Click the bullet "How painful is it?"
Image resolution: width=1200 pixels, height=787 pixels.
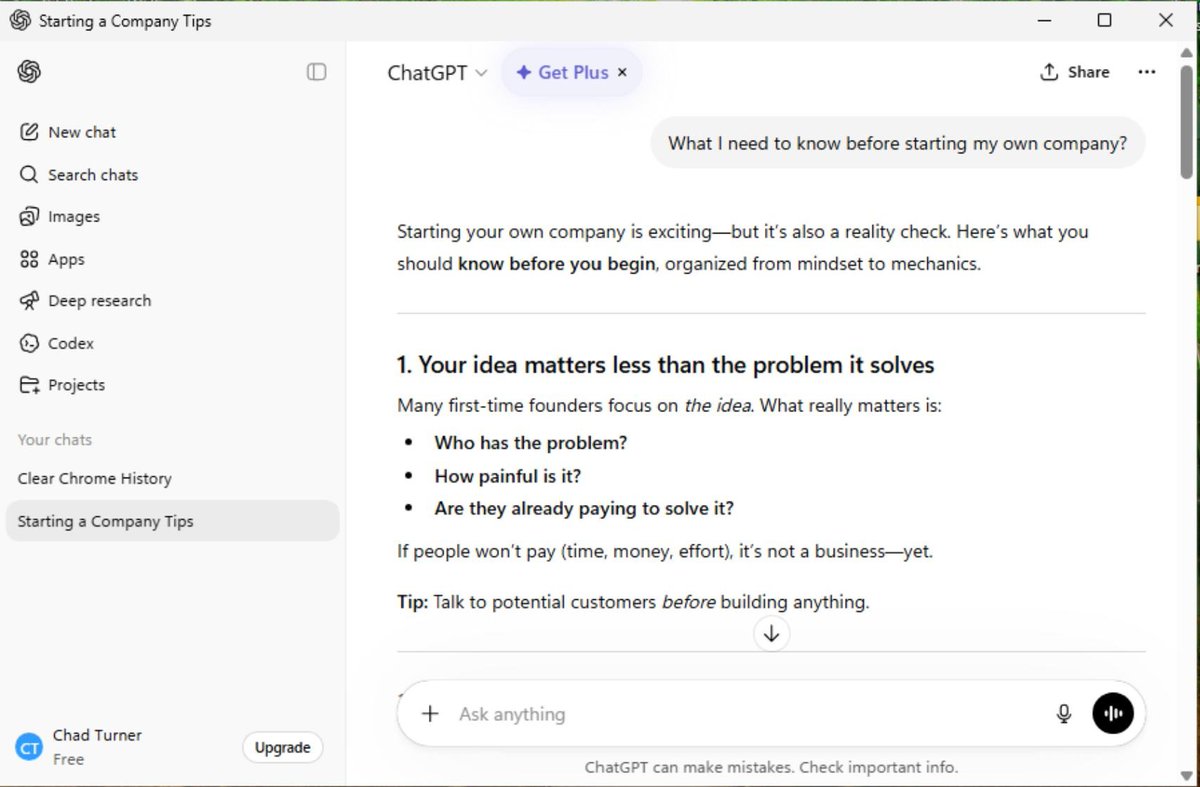coord(508,476)
